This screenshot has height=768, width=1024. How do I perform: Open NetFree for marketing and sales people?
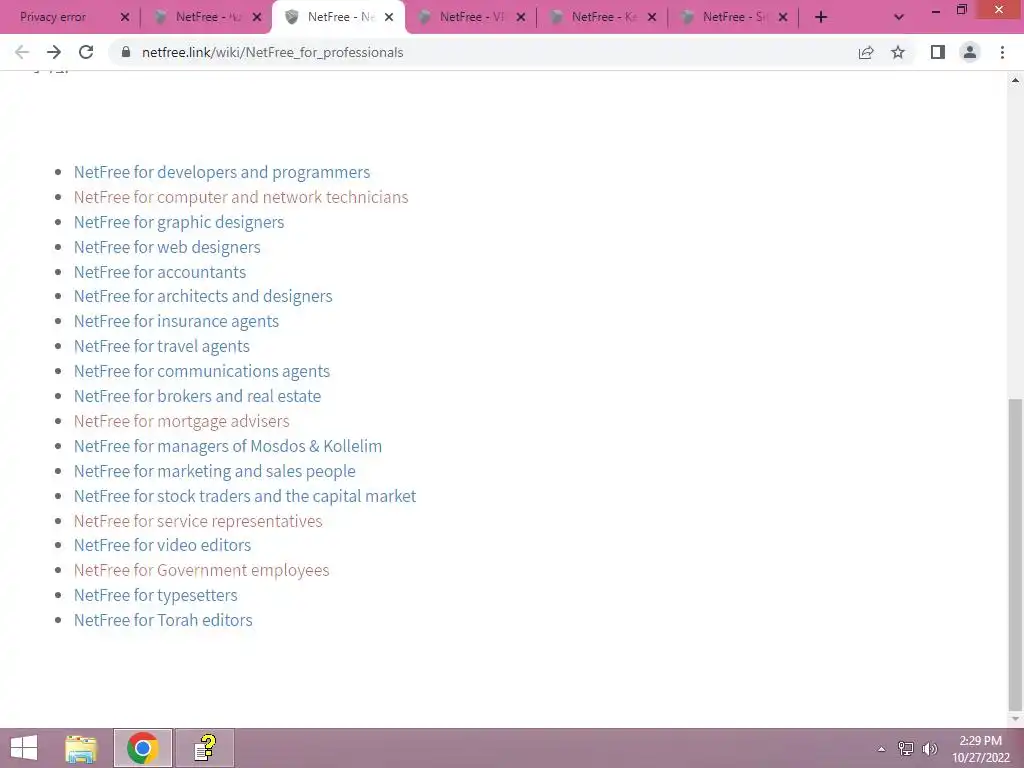coord(215,471)
